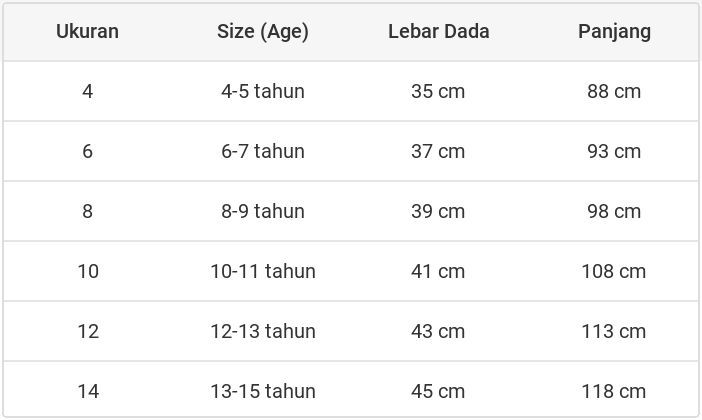The width and height of the screenshot is (702, 420).
Task: Select the 108 cm length cell
Action: (614, 271)
